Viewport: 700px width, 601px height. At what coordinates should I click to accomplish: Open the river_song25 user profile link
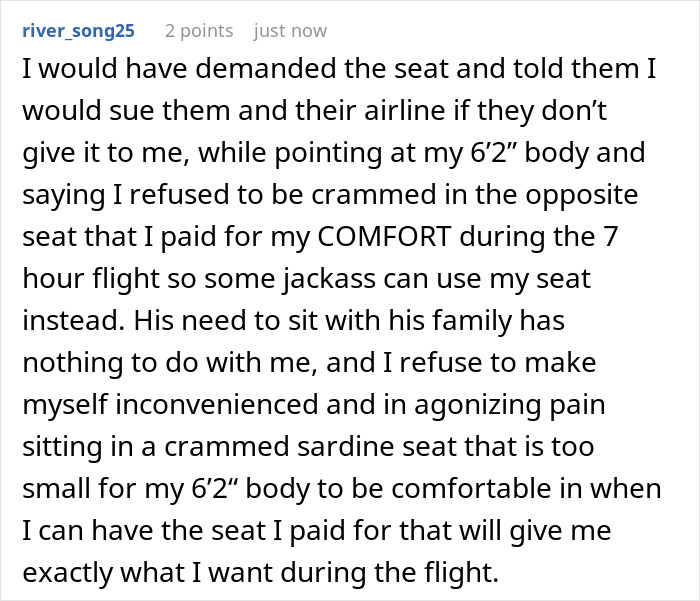coord(76,31)
